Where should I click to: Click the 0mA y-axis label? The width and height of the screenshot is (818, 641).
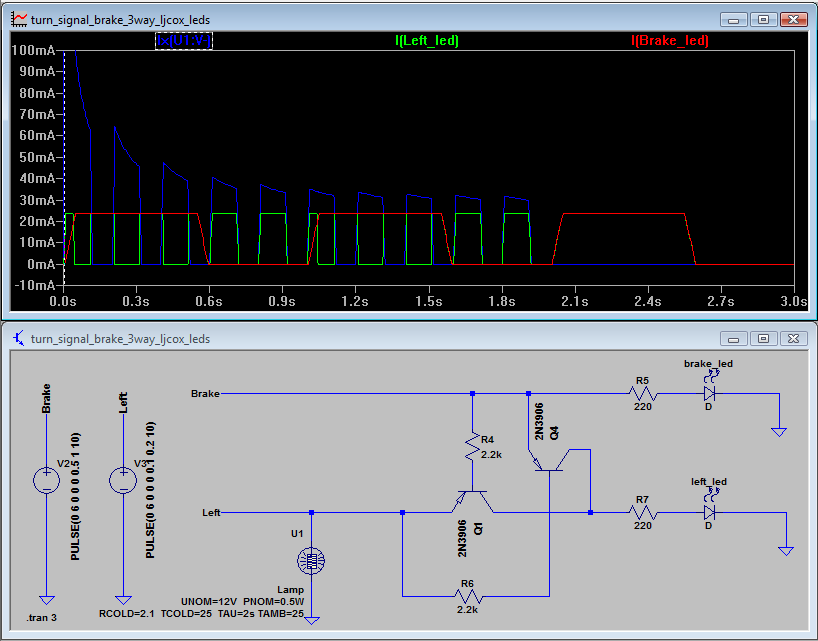point(40,264)
